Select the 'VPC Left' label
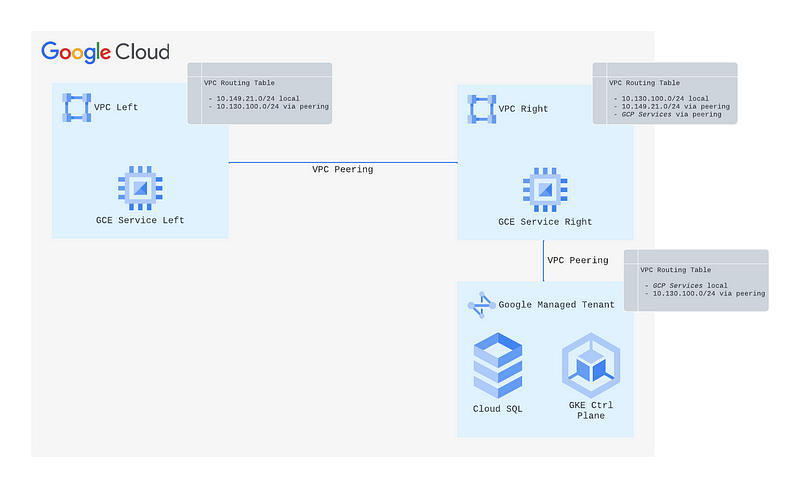800x488 pixels. pos(116,107)
